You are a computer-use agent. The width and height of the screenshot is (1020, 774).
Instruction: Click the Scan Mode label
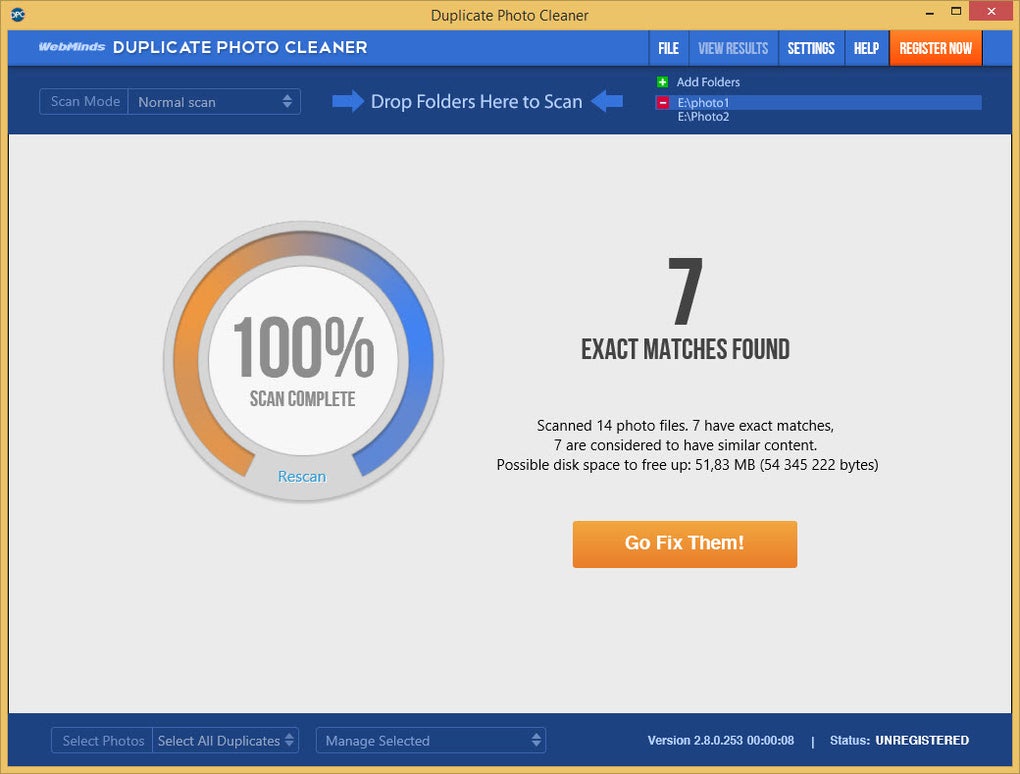point(85,101)
